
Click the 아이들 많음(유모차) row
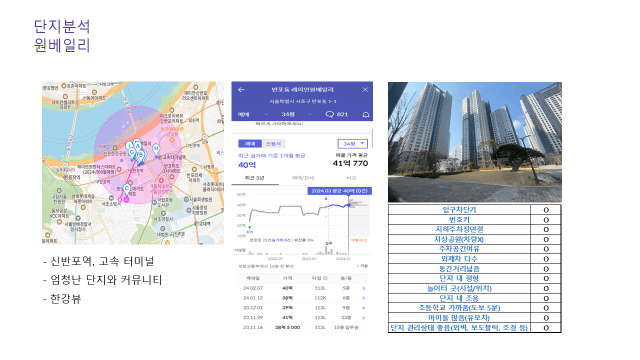tap(475, 318)
